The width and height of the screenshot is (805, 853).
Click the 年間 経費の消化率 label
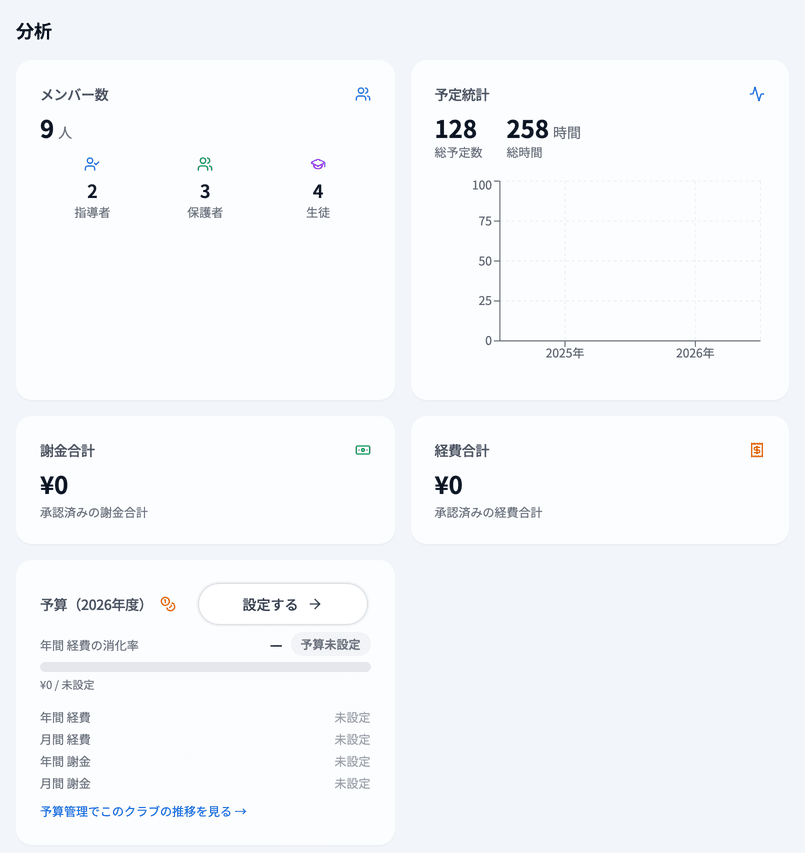click(x=89, y=645)
